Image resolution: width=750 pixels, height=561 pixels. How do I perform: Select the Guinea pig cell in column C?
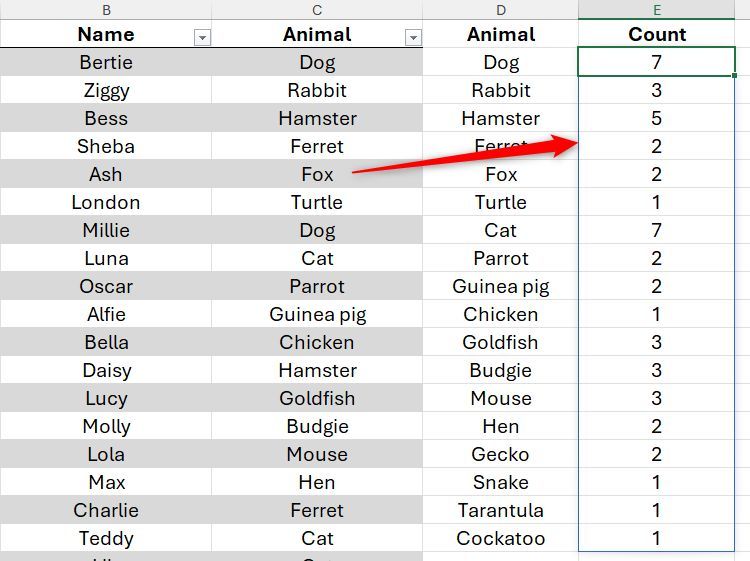[317, 314]
